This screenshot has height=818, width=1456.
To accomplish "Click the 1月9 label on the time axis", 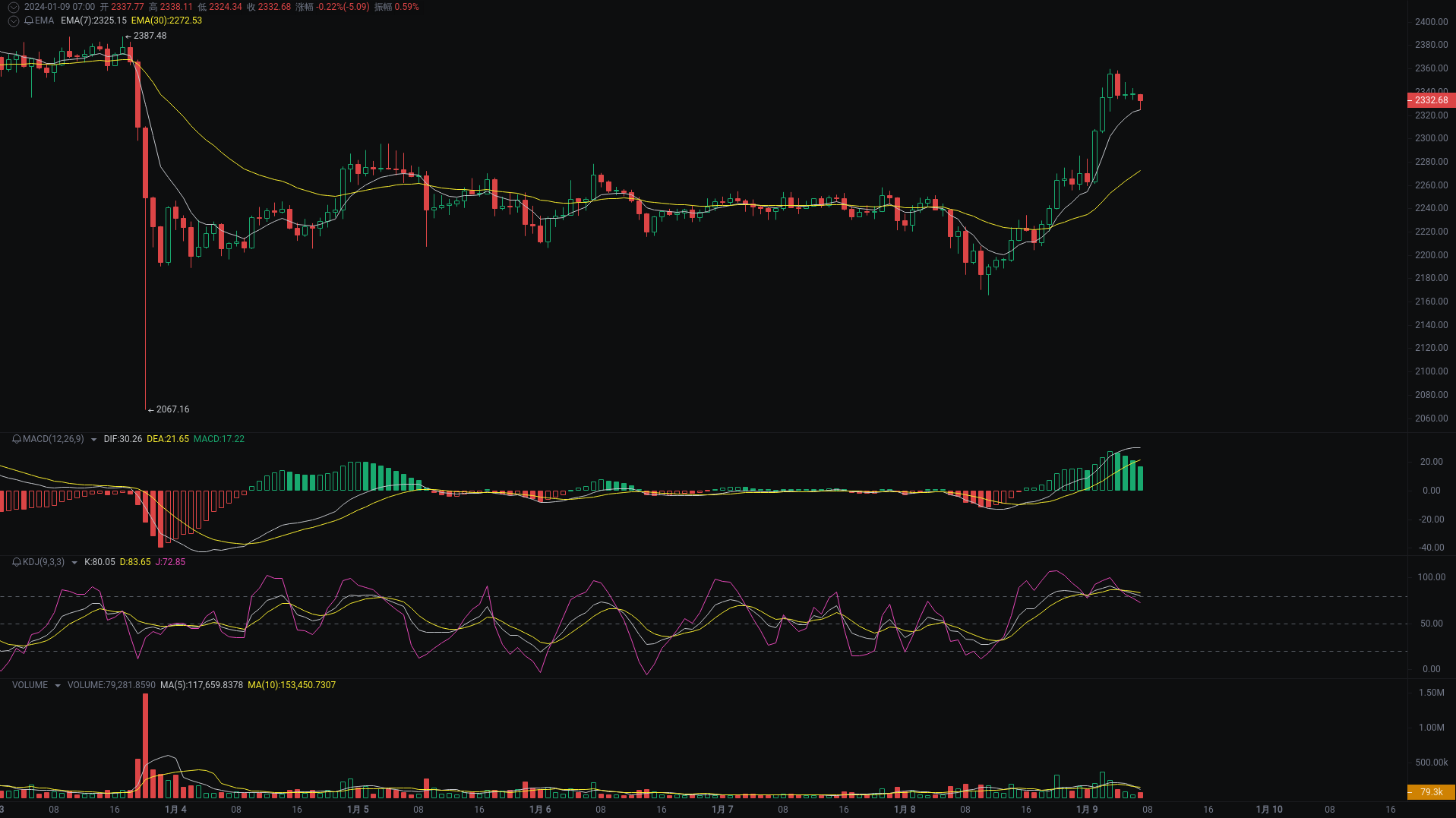I will 1088,810.
